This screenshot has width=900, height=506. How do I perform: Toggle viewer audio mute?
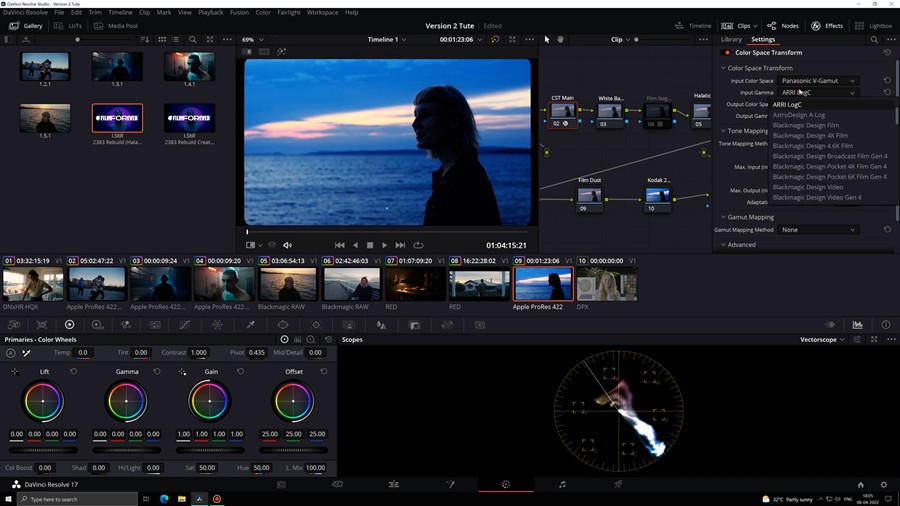pos(288,246)
